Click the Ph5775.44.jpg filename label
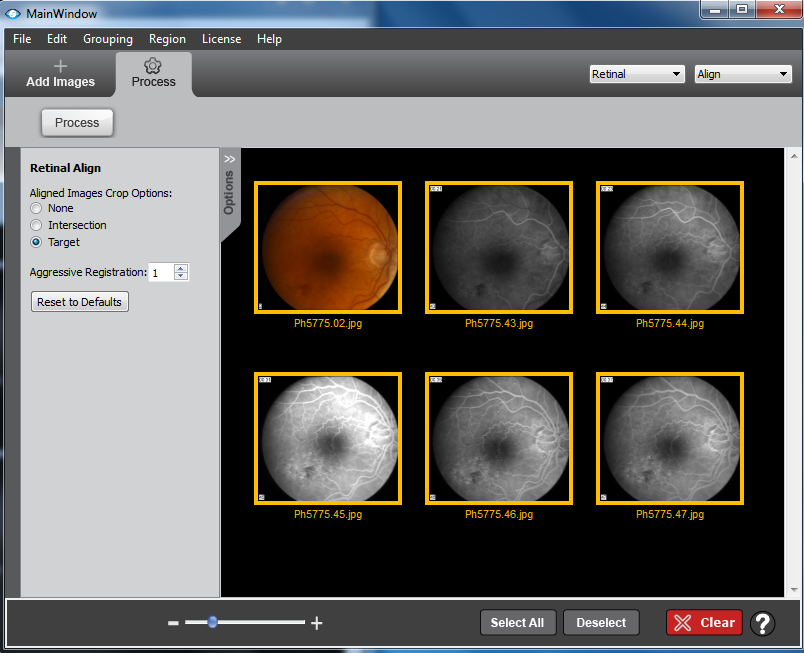Image resolution: width=804 pixels, height=653 pixels. [x=670, y=323]
